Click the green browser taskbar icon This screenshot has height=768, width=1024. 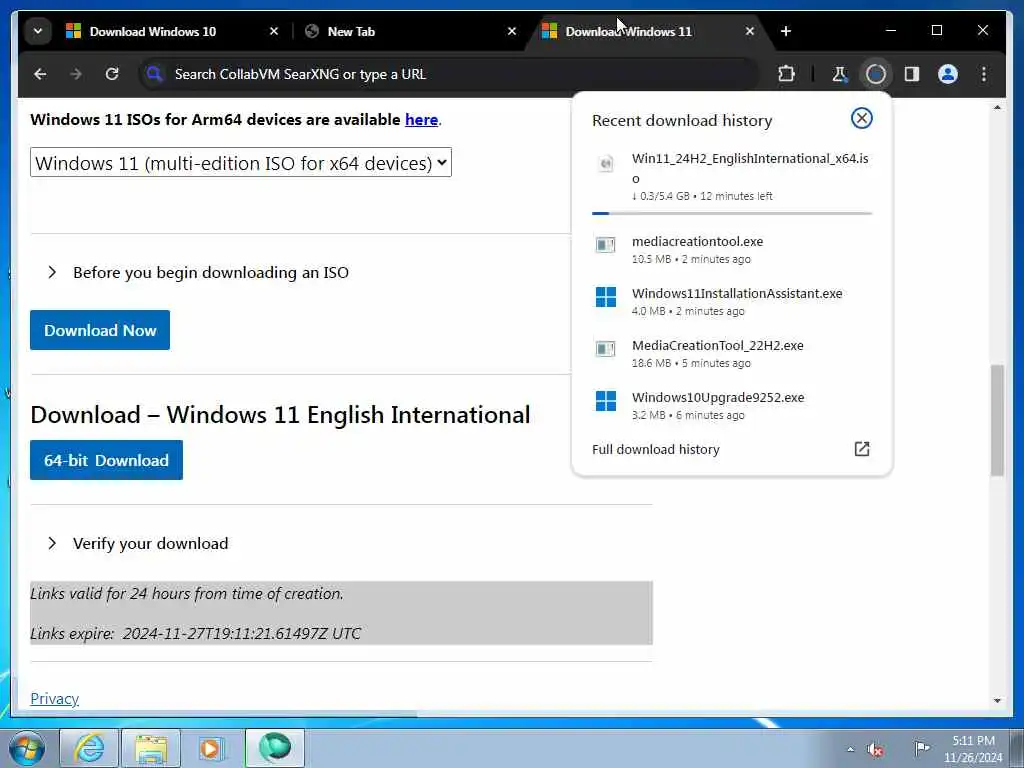[275, 748]
